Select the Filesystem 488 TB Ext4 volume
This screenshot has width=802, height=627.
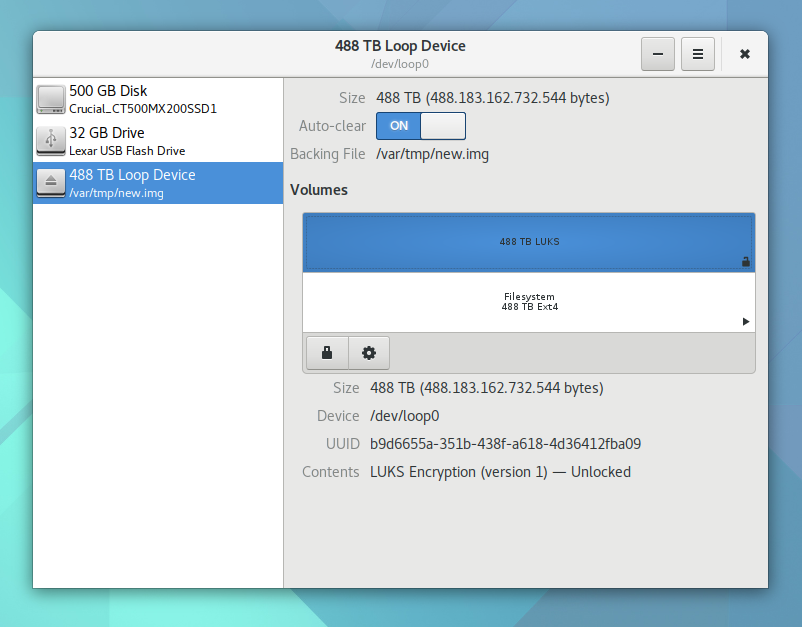[x=529, y=302]
